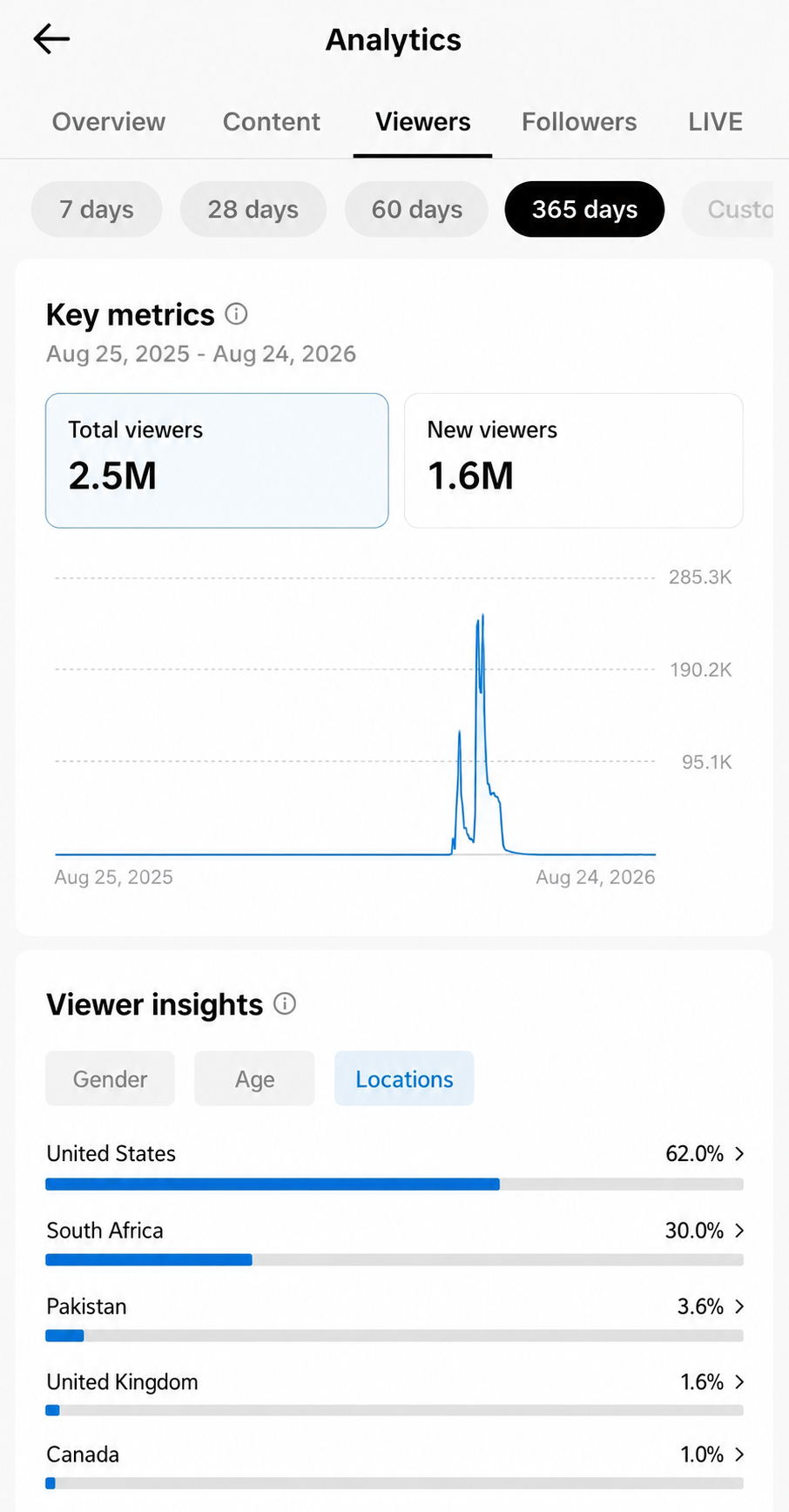Open the Content tab
The height and width of the screenshot is (1512, 789).
pyautogui.click(x=272, y=122)
